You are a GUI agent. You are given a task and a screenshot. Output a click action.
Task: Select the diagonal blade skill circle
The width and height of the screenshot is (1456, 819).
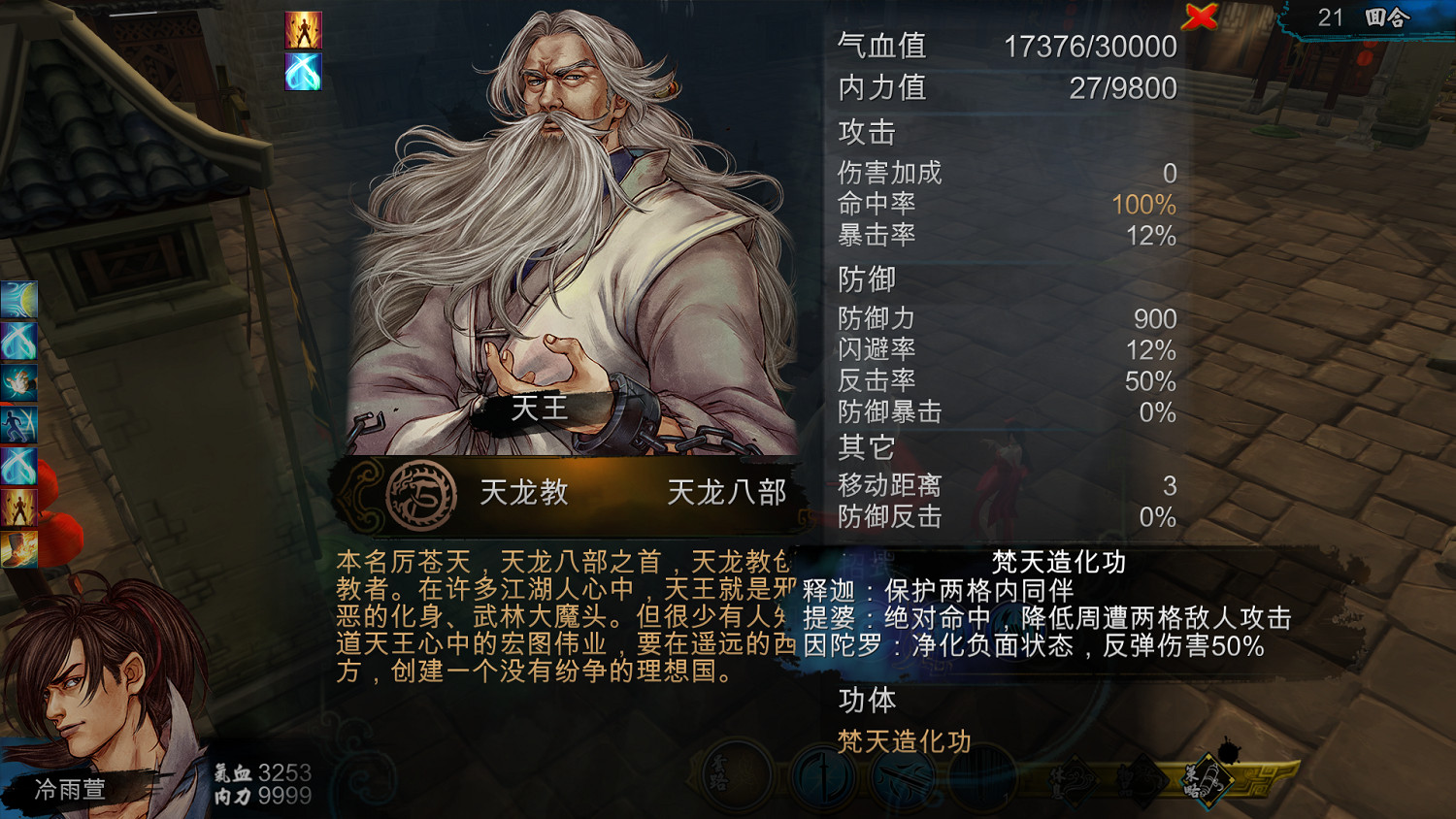903,776
